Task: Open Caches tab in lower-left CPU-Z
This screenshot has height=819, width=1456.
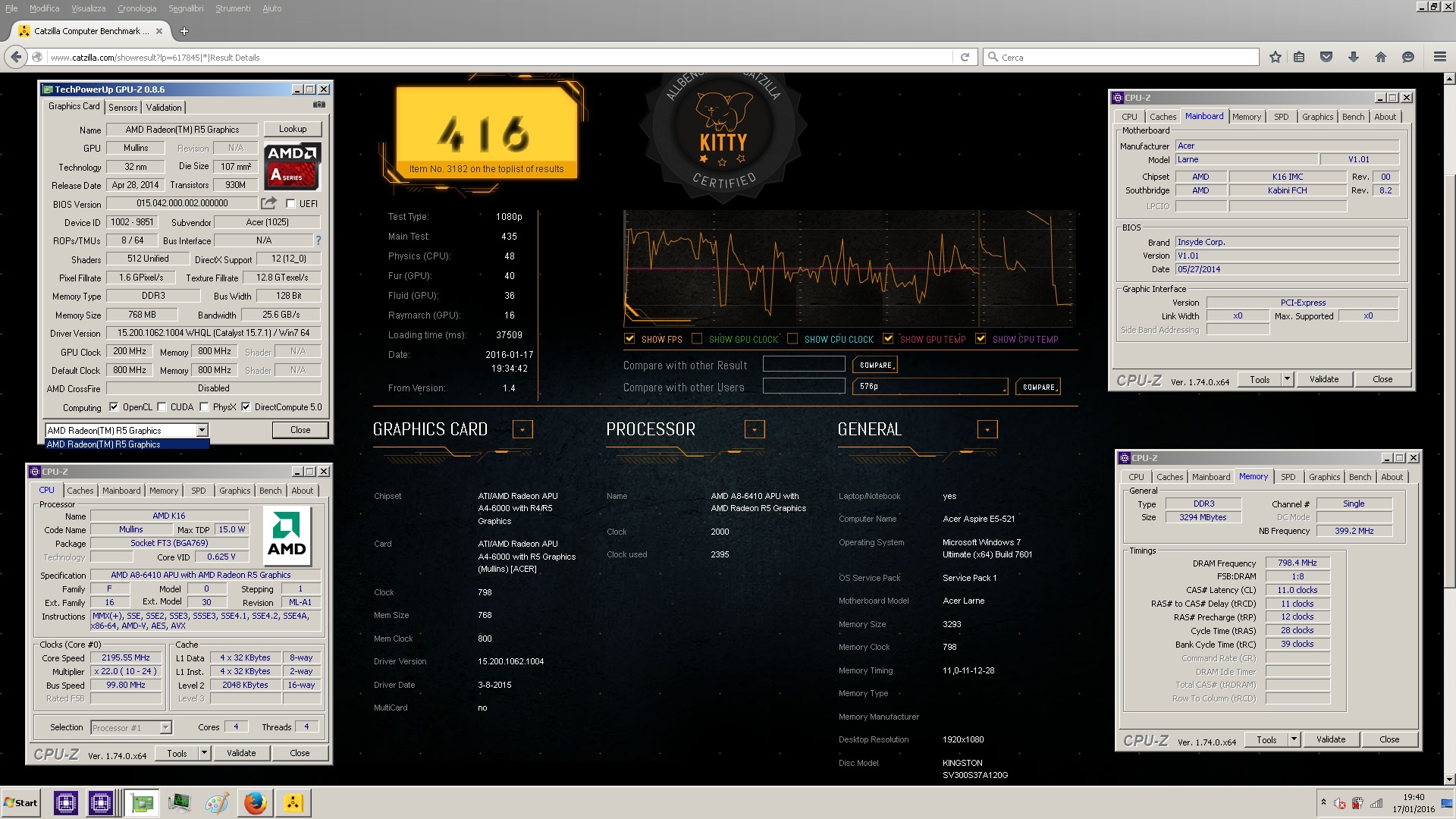Action: pos(80,491)
